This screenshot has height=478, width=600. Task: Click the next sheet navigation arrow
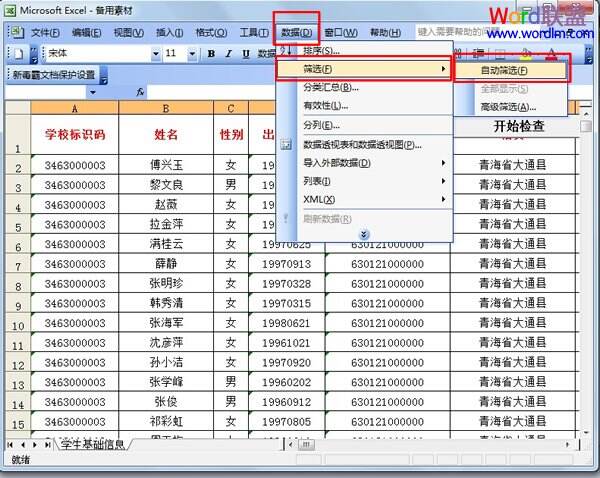pos(35,443)
